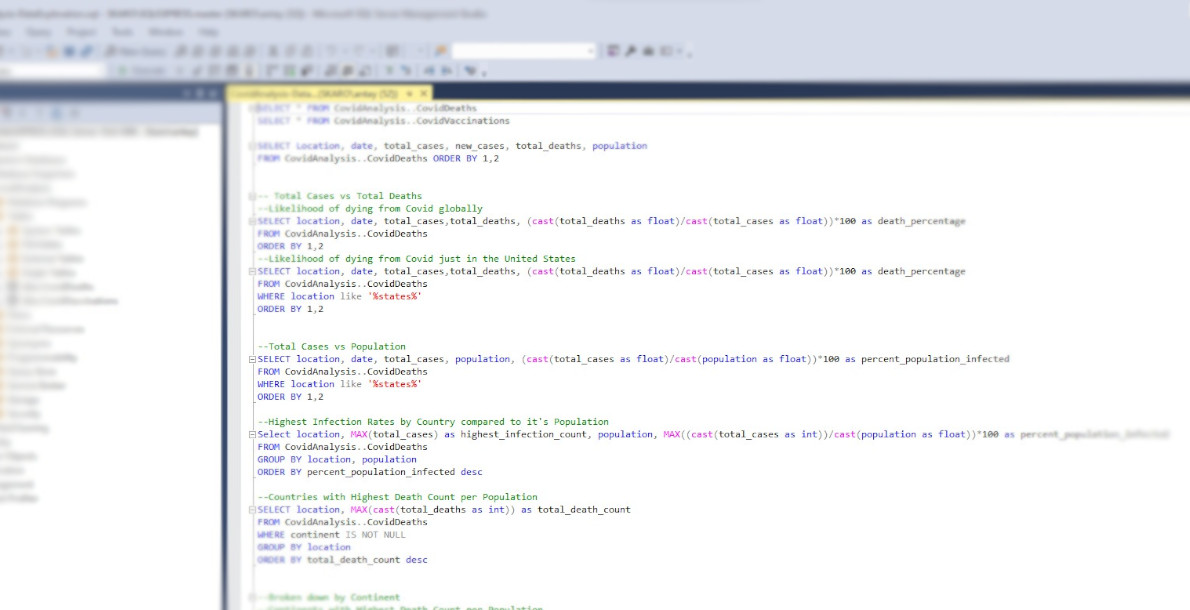The width and height of the screenshot is (1190, 610).
Task: Click the Redo icon
Action: pos(358,51)
